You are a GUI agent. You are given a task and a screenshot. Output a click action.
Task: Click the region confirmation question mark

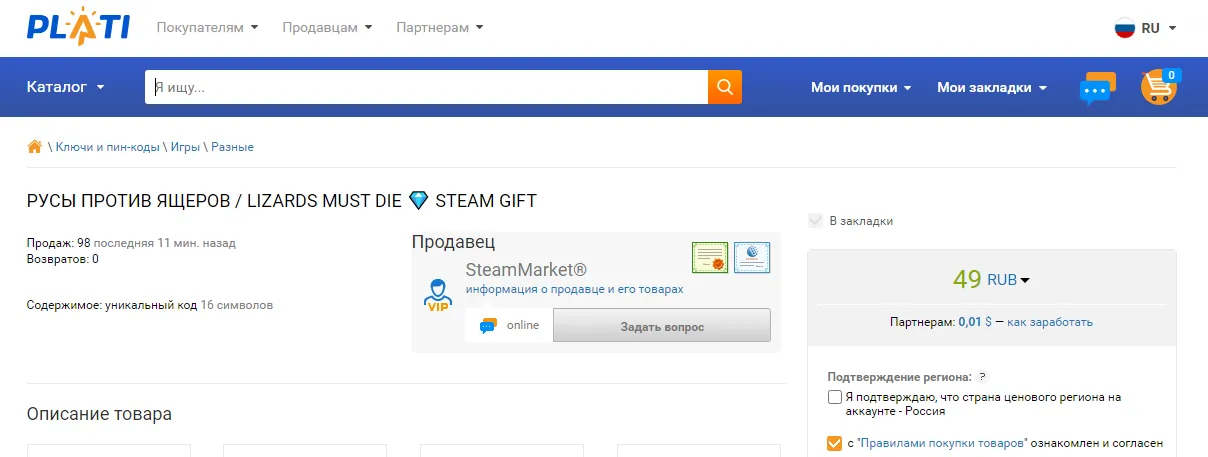982,377
